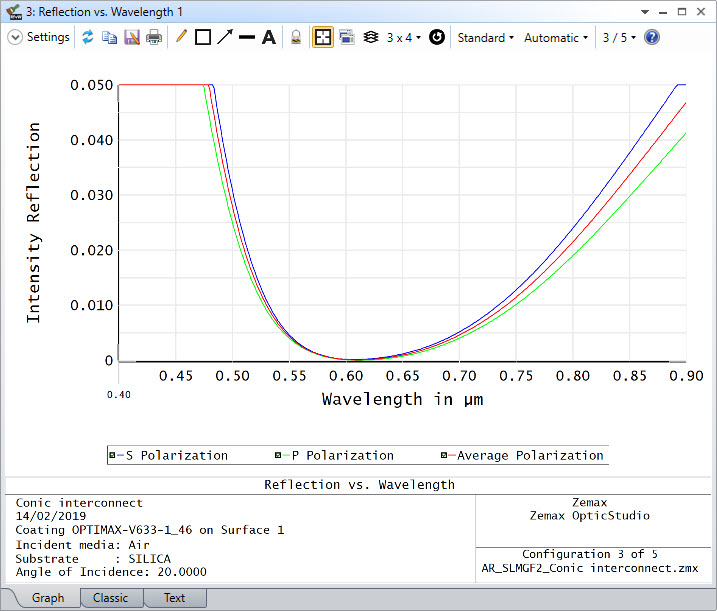Click the lock window icon
Image resolution: width=717 pixels, height=611 pixels.
pos(296,37)
